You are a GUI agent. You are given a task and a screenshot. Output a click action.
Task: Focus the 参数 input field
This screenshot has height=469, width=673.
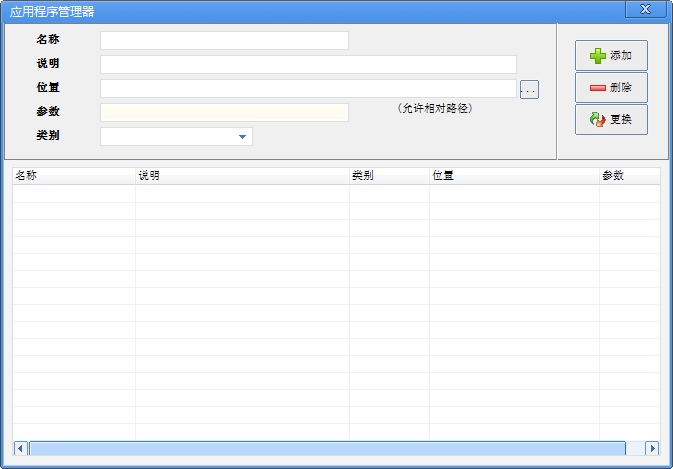pyautogui.click(x=224, y=112)
